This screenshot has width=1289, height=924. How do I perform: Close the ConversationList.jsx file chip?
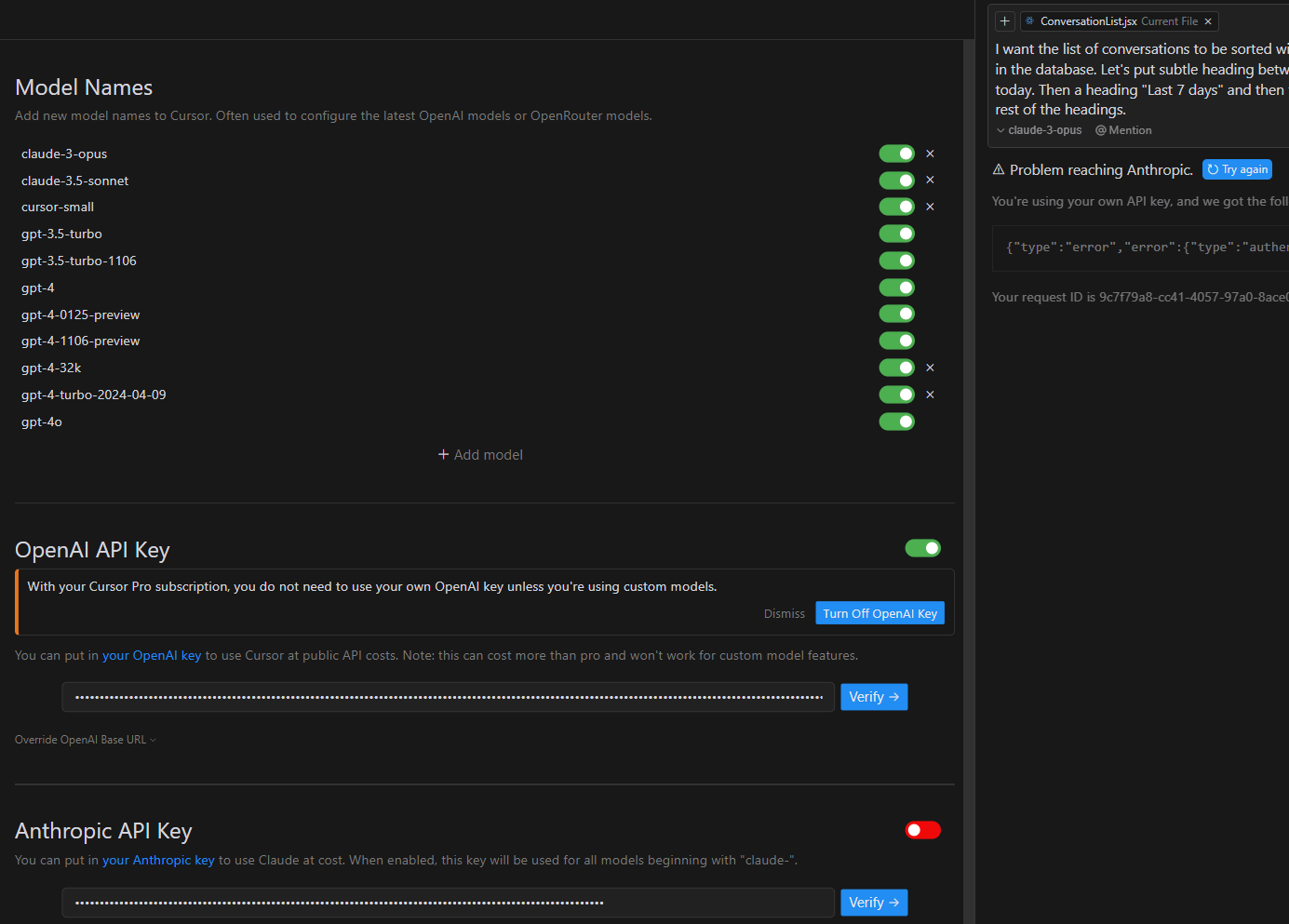(1208, 21)
